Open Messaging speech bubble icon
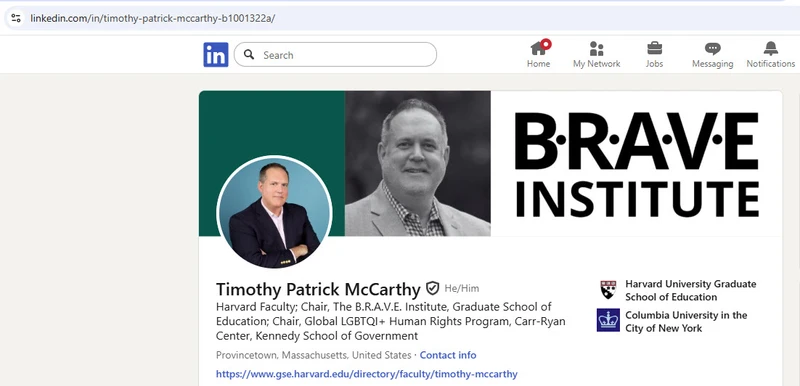This screenshot has width=800, height=386. point(713,48)
